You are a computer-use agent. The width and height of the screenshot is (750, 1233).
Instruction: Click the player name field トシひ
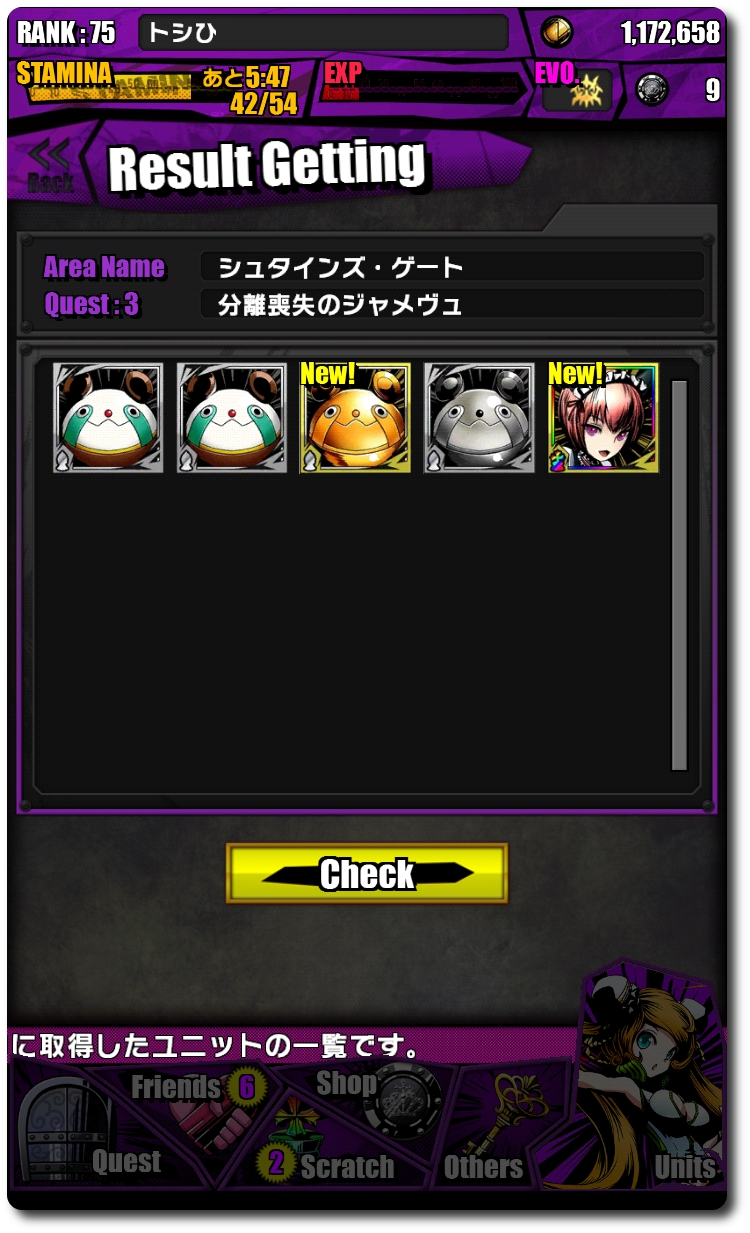coord(323,32)
